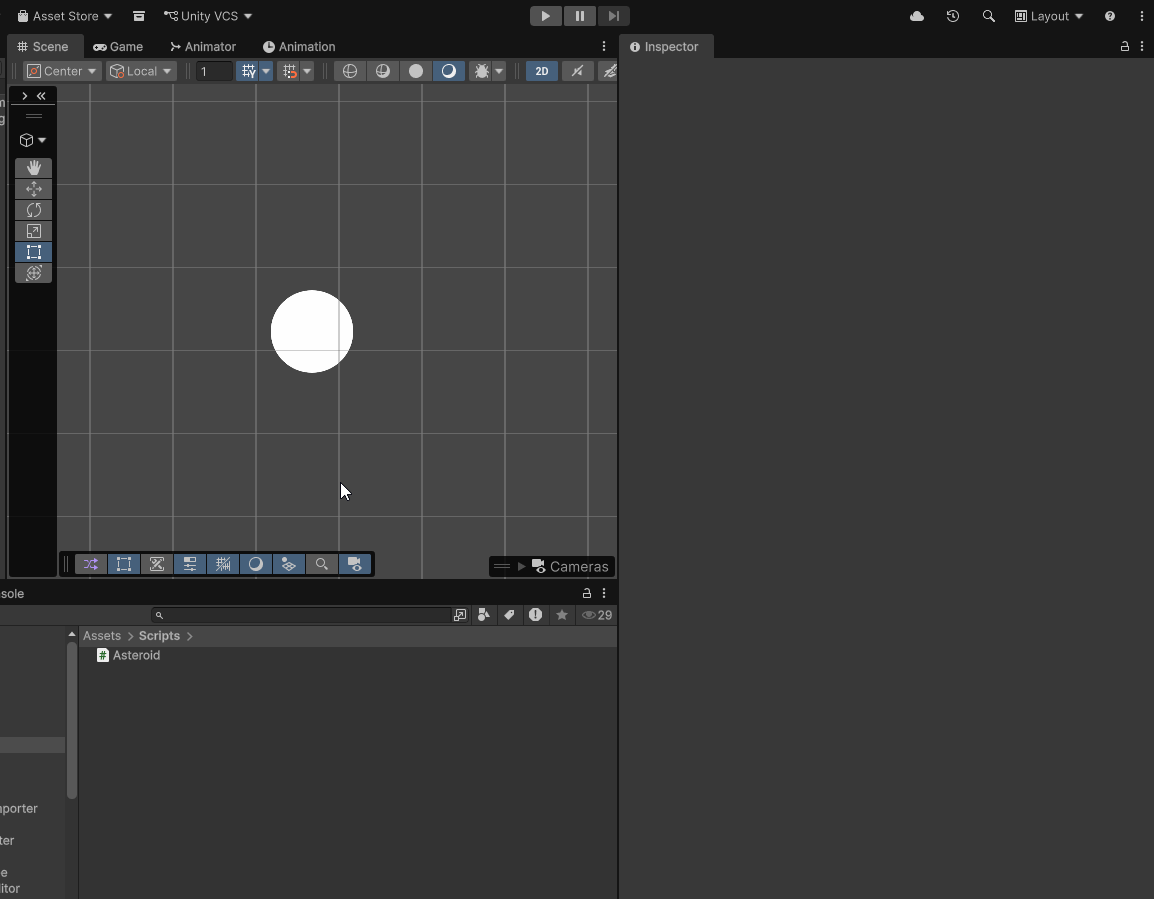Toggle grid visibility button
This screenshot has width=1154, height=899.
tap(249, 71)
